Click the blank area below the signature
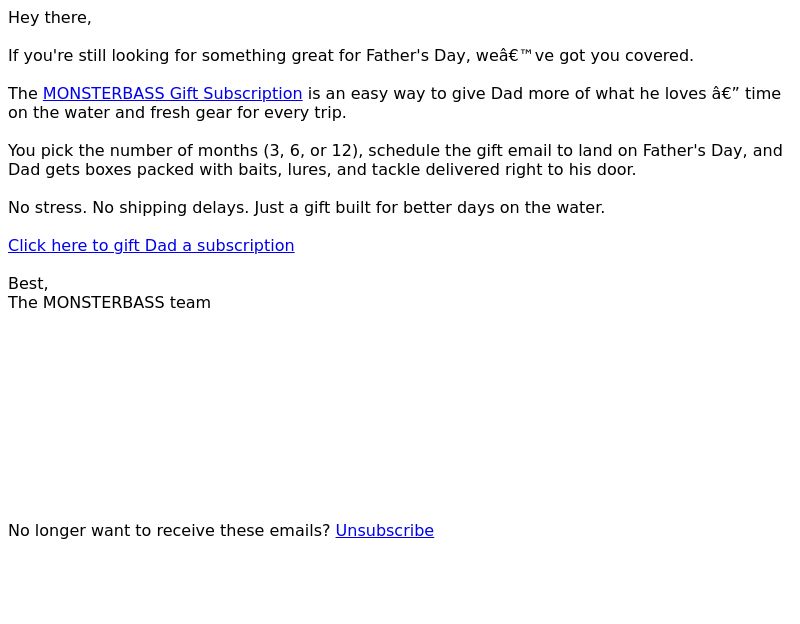The width and height of the screenshot is (800, 624). click(400, 413)
